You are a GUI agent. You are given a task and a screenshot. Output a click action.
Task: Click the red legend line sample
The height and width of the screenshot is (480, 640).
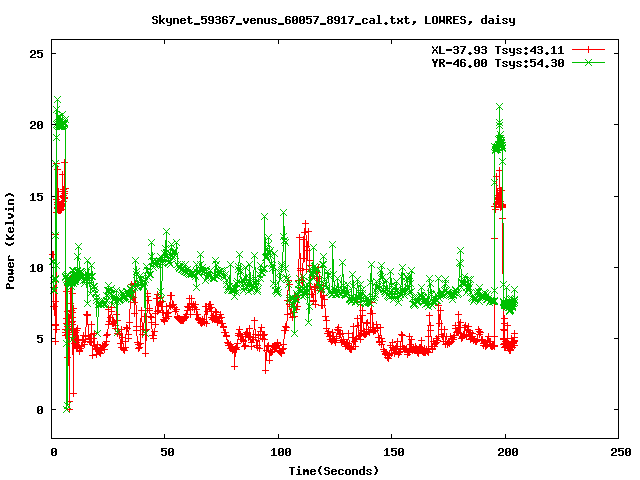coord(588,50)
